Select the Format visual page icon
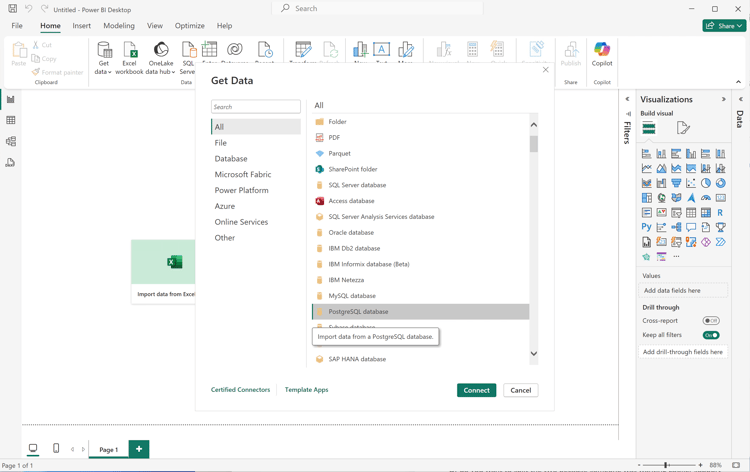Image resolution: width=750 pixels, height=472 pixels. (683, 128)
